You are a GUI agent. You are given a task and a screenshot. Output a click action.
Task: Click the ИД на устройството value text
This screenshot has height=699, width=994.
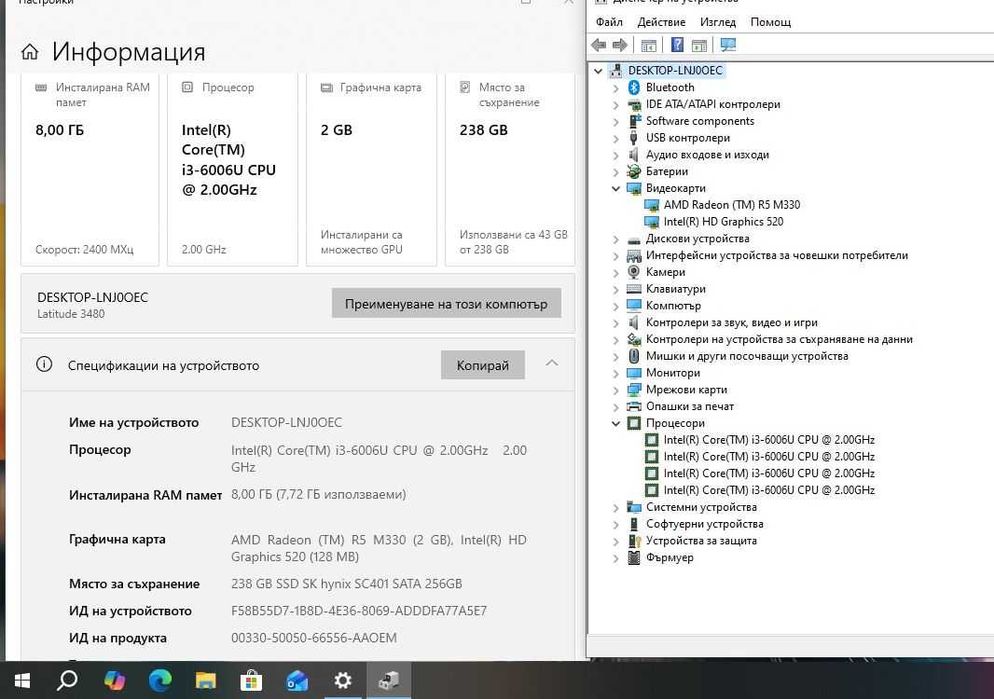359,611
